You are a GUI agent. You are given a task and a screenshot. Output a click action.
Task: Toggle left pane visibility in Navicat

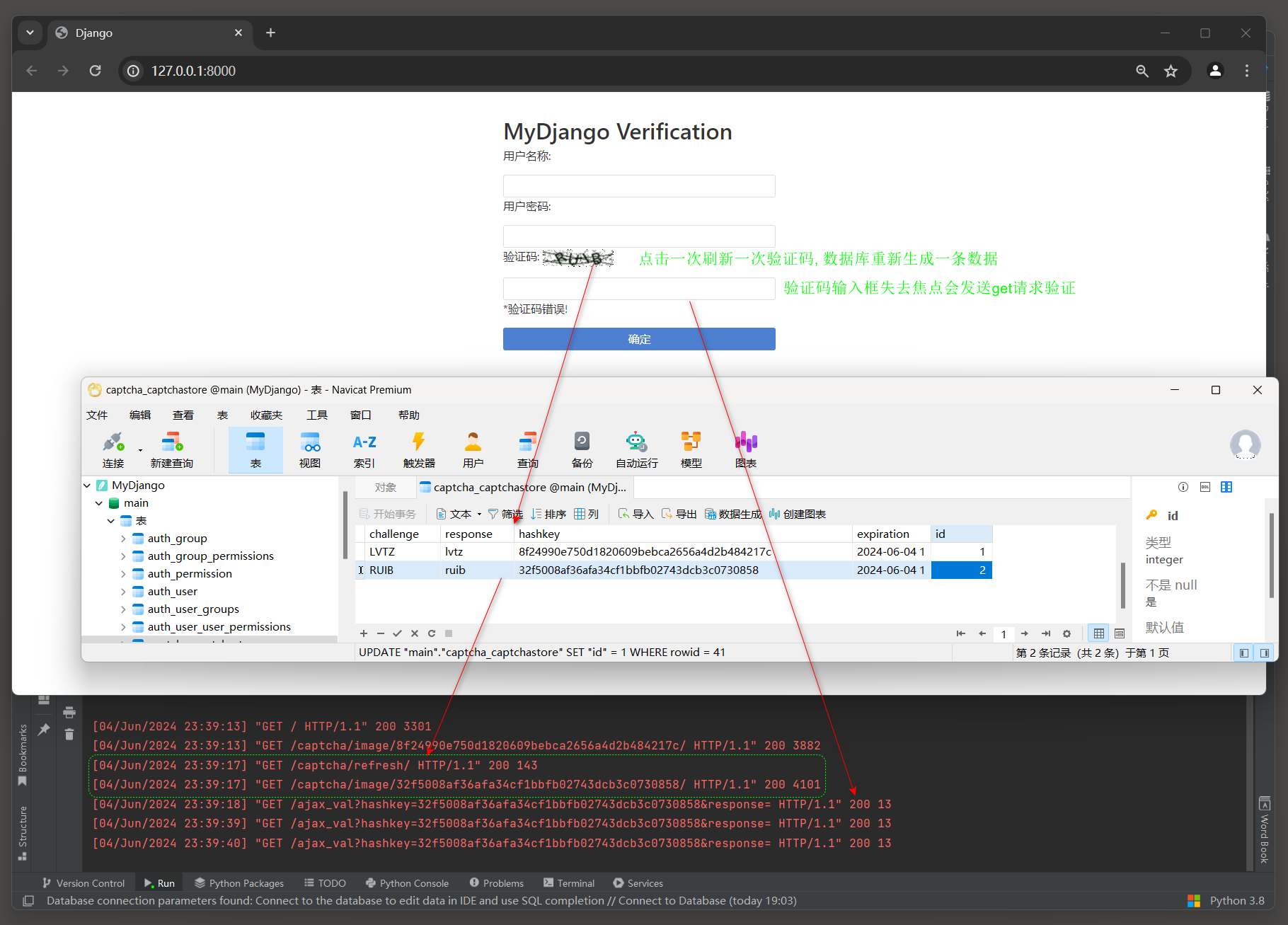click(x=1243, y=653)
